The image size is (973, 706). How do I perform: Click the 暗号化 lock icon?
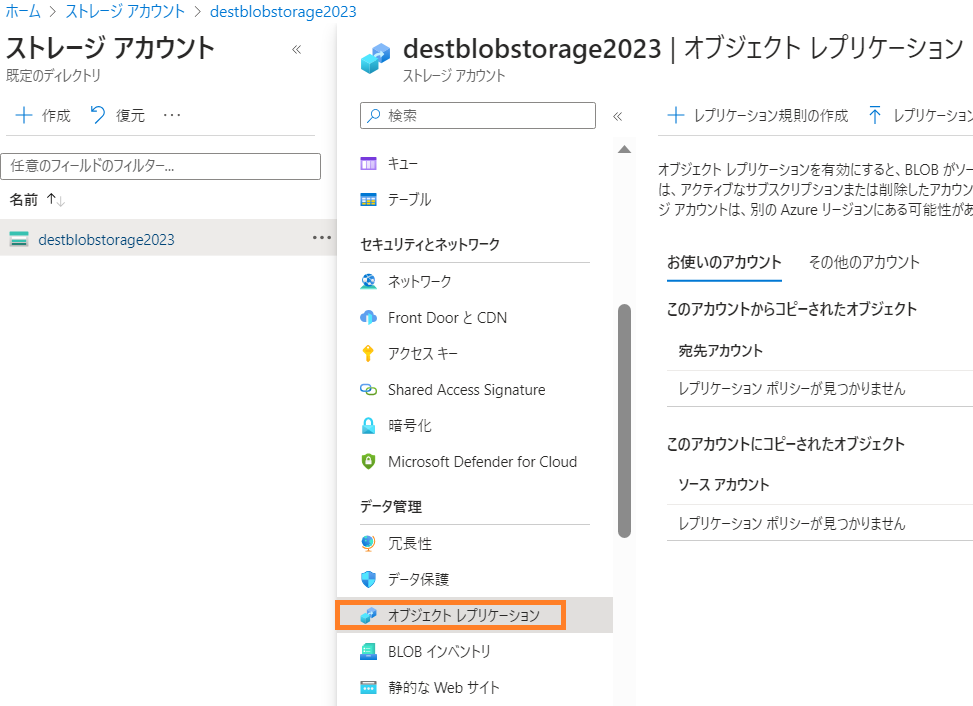point(369,426)
